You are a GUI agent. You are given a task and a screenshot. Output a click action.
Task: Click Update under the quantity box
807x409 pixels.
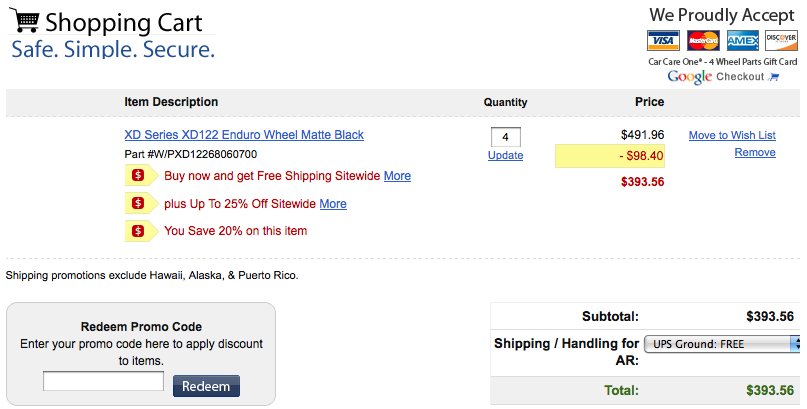coord(505,155)
